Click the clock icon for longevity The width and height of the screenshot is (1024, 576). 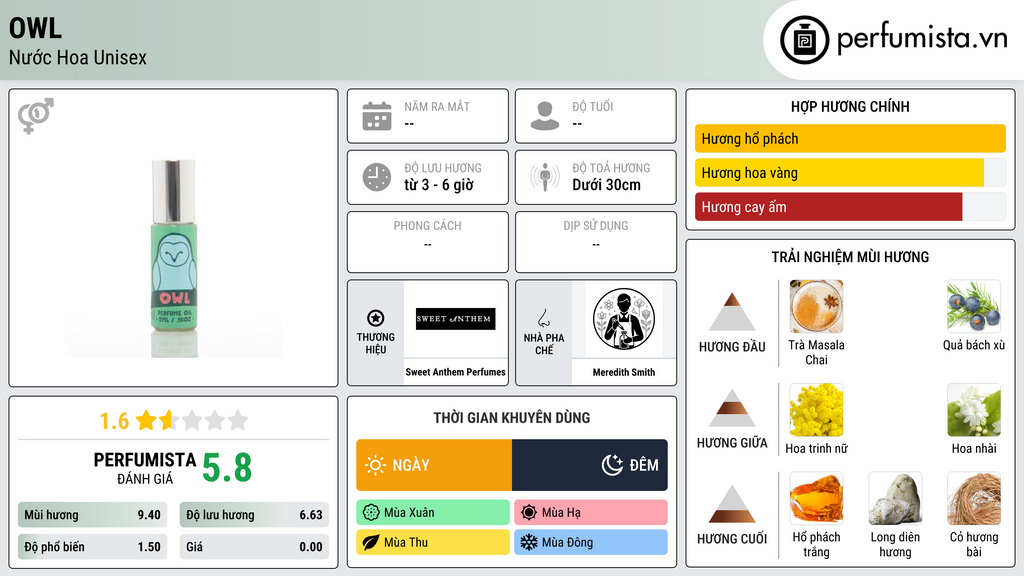point(377,177)
